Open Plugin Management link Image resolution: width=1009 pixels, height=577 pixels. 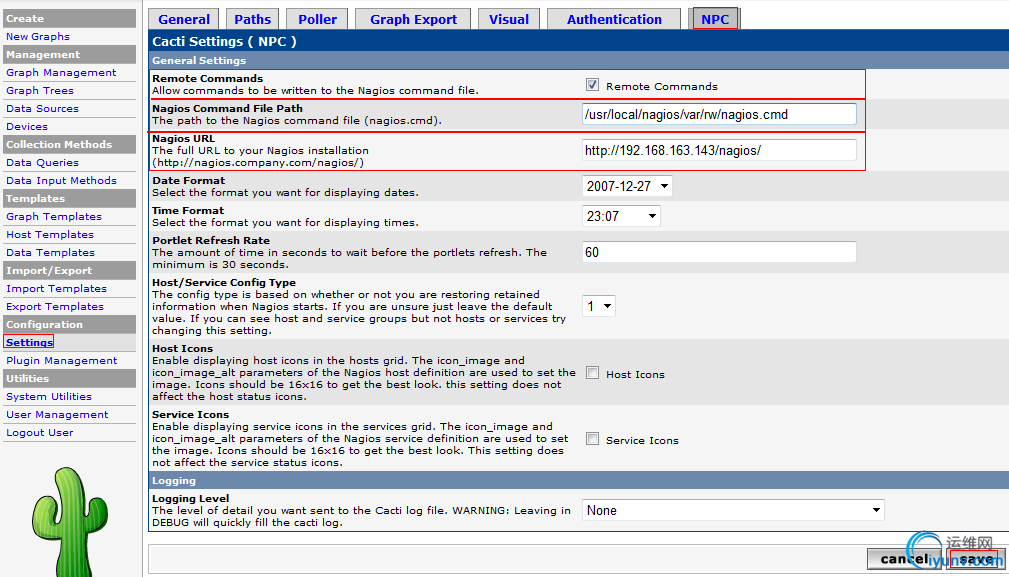coord(62,361)
